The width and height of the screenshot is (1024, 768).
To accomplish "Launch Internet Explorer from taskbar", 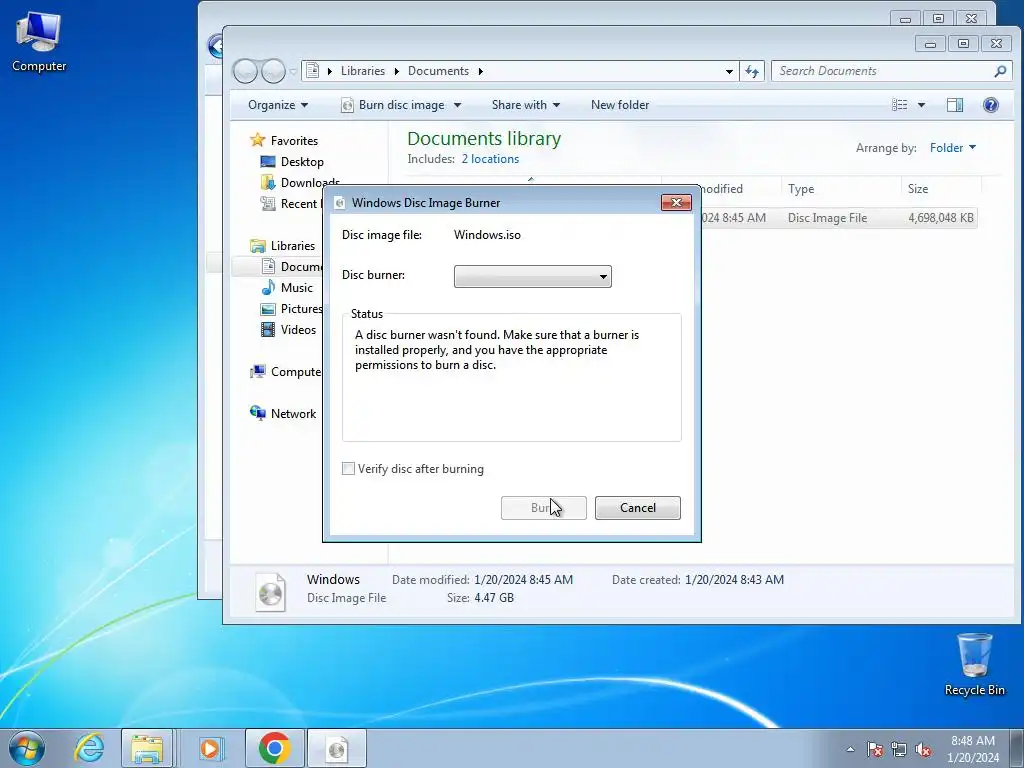I will [89, 748].
